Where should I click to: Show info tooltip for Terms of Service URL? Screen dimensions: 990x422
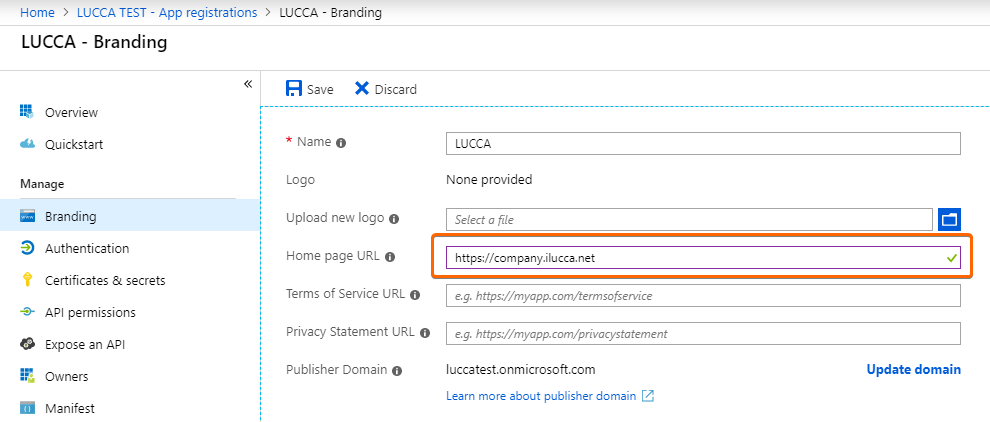click(x=415, y=295)
